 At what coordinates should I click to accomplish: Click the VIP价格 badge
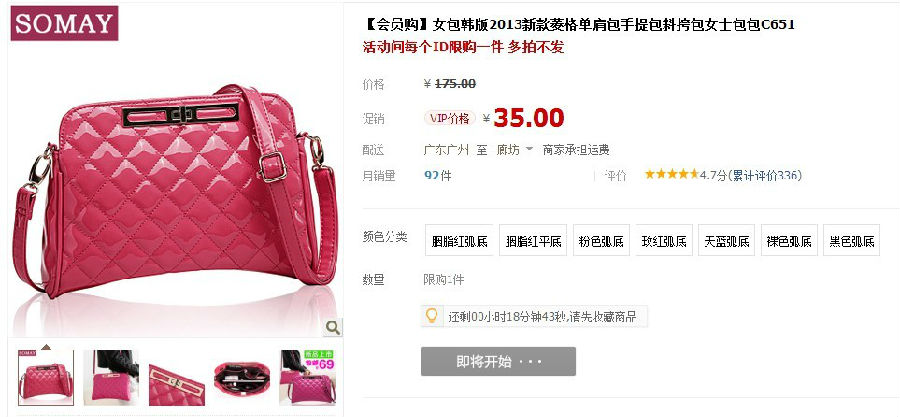pyautogui.click(x=450, y=118)
